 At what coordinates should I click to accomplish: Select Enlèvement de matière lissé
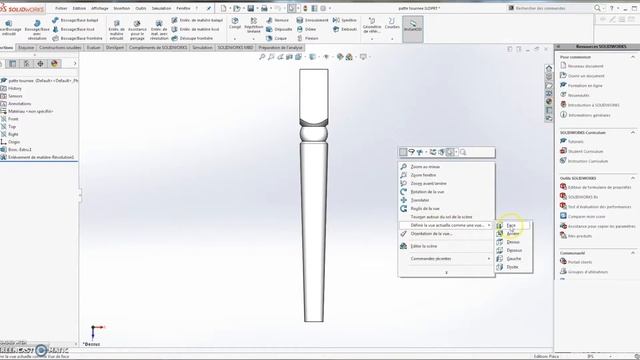[x=196, y=29]
